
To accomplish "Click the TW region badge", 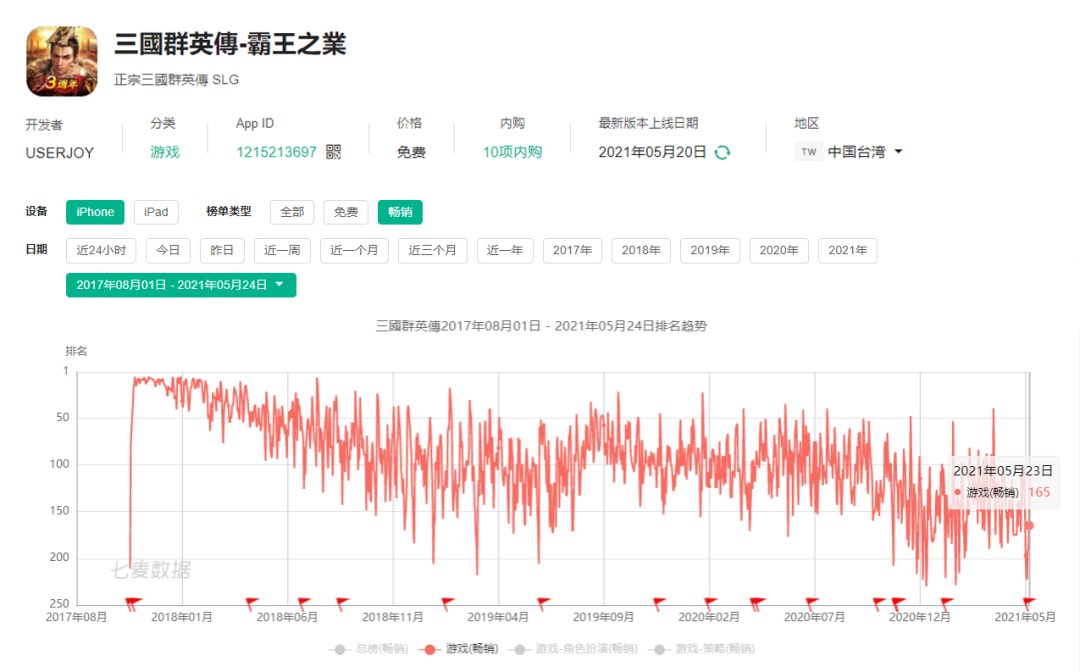I will (808, 152).
